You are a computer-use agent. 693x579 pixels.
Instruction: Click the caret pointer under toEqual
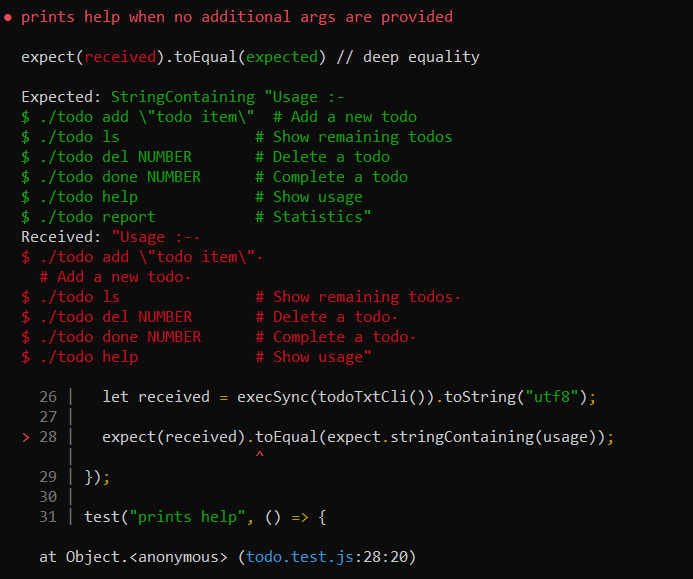(x=259, y=455)
